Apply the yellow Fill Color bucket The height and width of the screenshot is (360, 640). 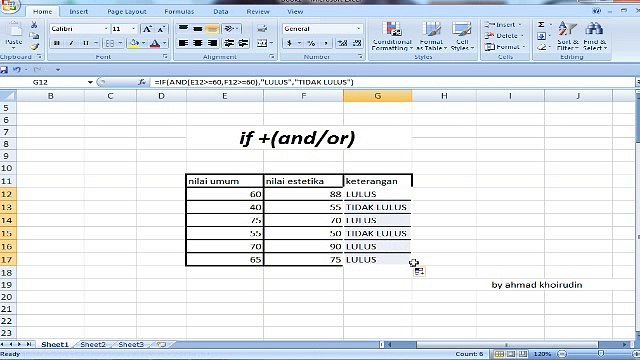[x=133, y=43]
